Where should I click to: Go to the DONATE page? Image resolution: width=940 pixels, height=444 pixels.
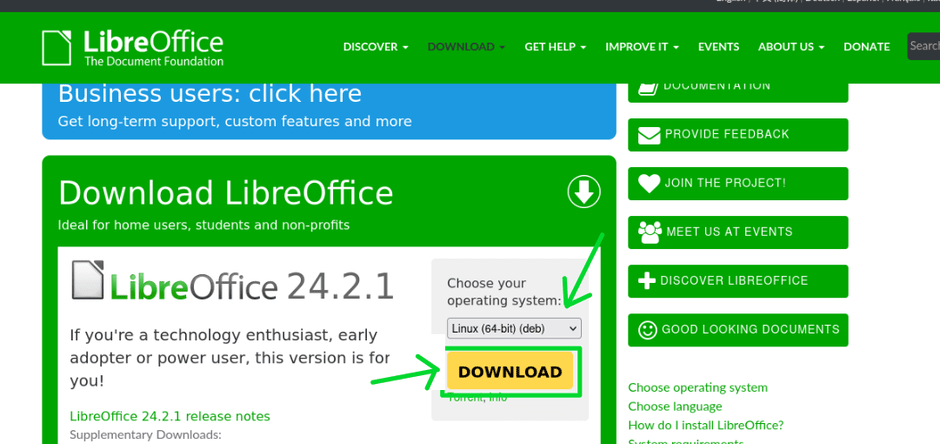click(x=866, y=47)
